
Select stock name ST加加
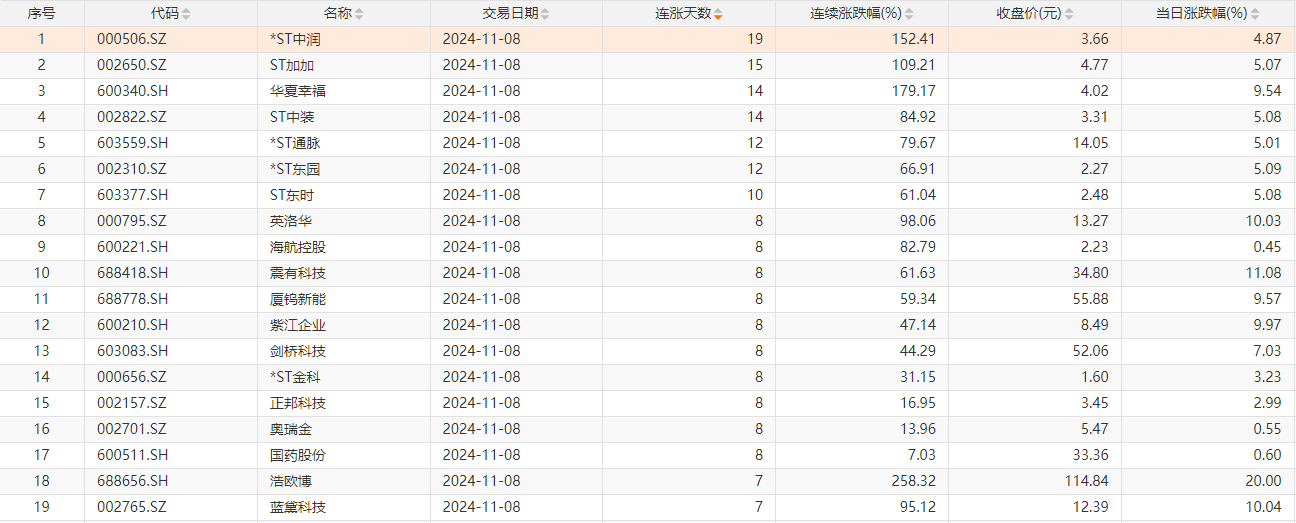tap(292, 65)
